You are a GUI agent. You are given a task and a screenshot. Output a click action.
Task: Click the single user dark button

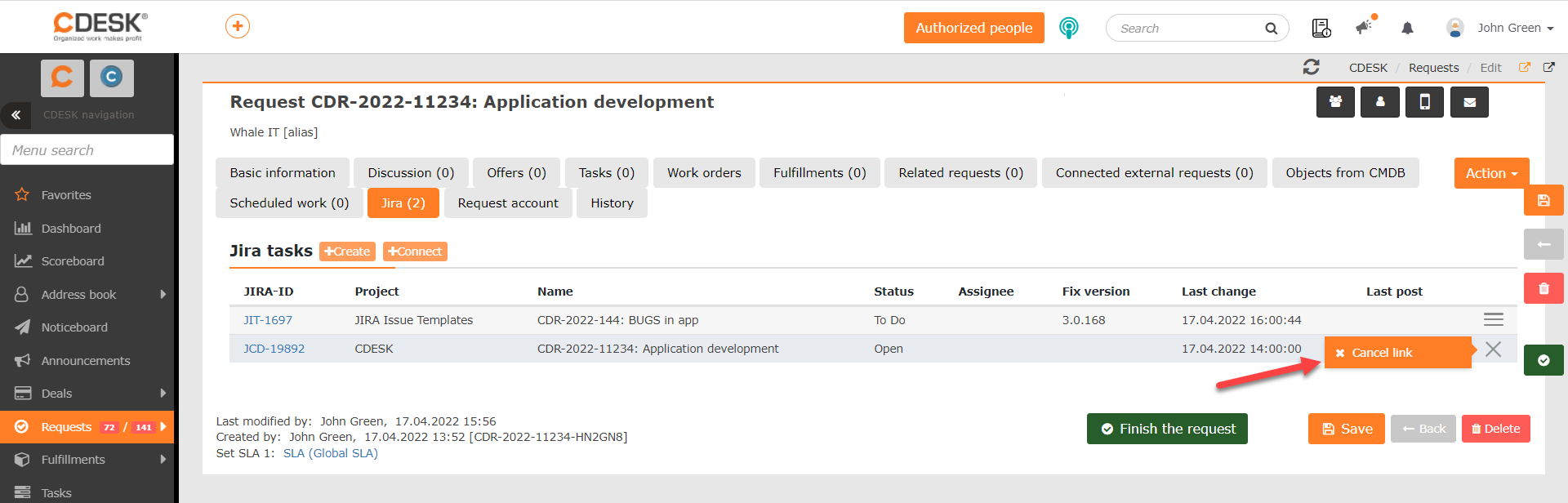1380,102
